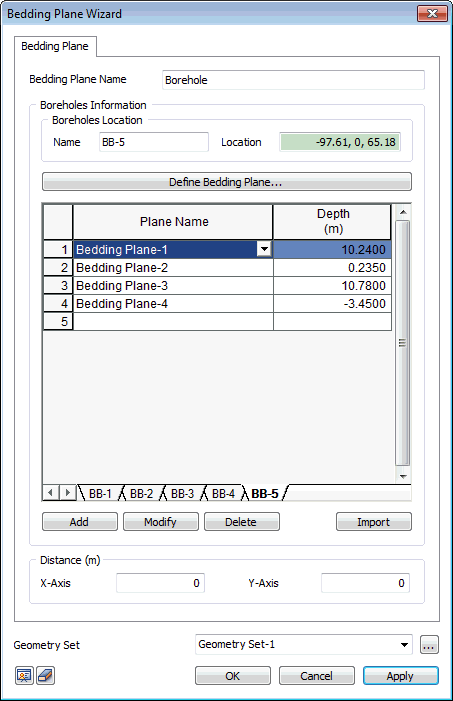Click Define Bedding Plane button

point(227,182)
